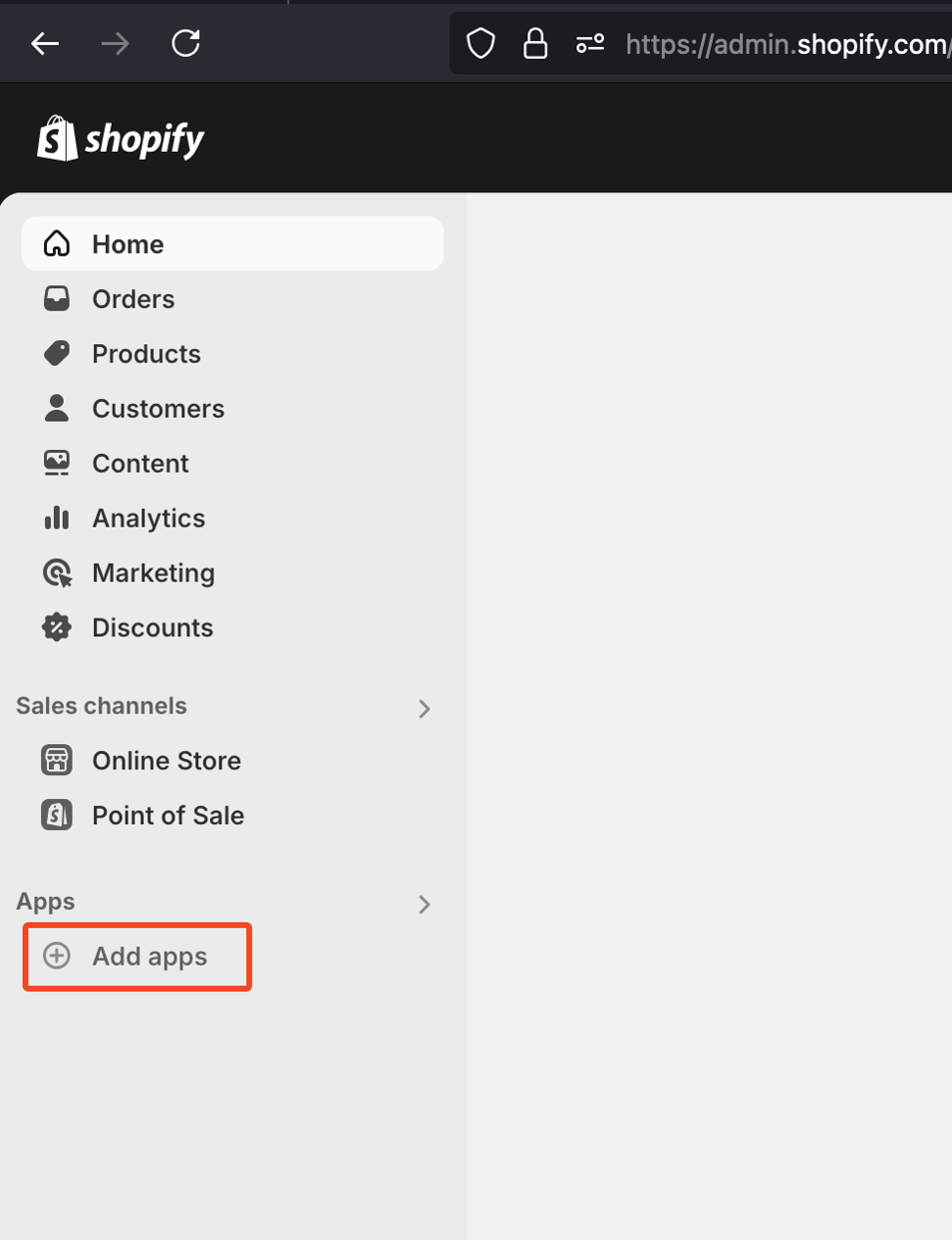952x1240 pixels.
Task: Click the Customers person icon
Action: click(x=57, y=409)
